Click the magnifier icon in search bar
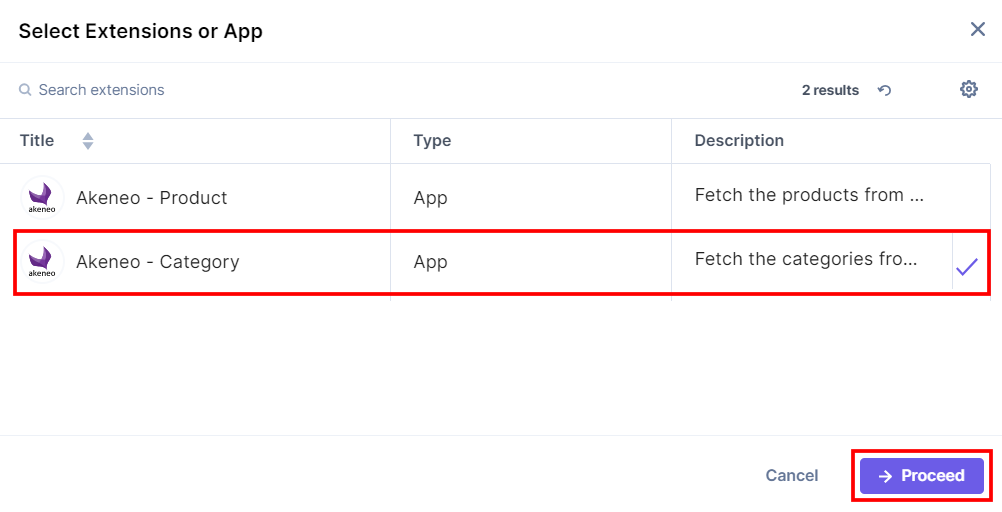Image resolution: width=1002 pixels, height=512 pixels. tap(25, 89)
